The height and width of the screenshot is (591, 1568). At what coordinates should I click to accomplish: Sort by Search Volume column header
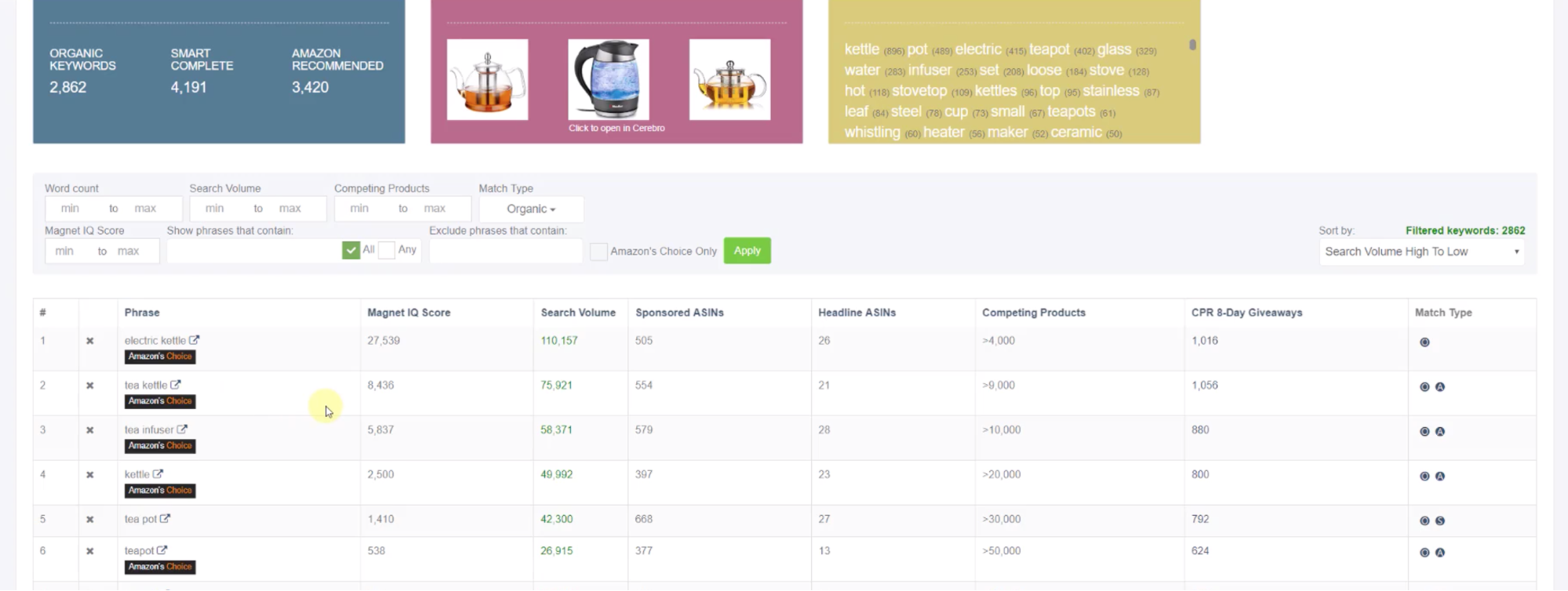578,313
